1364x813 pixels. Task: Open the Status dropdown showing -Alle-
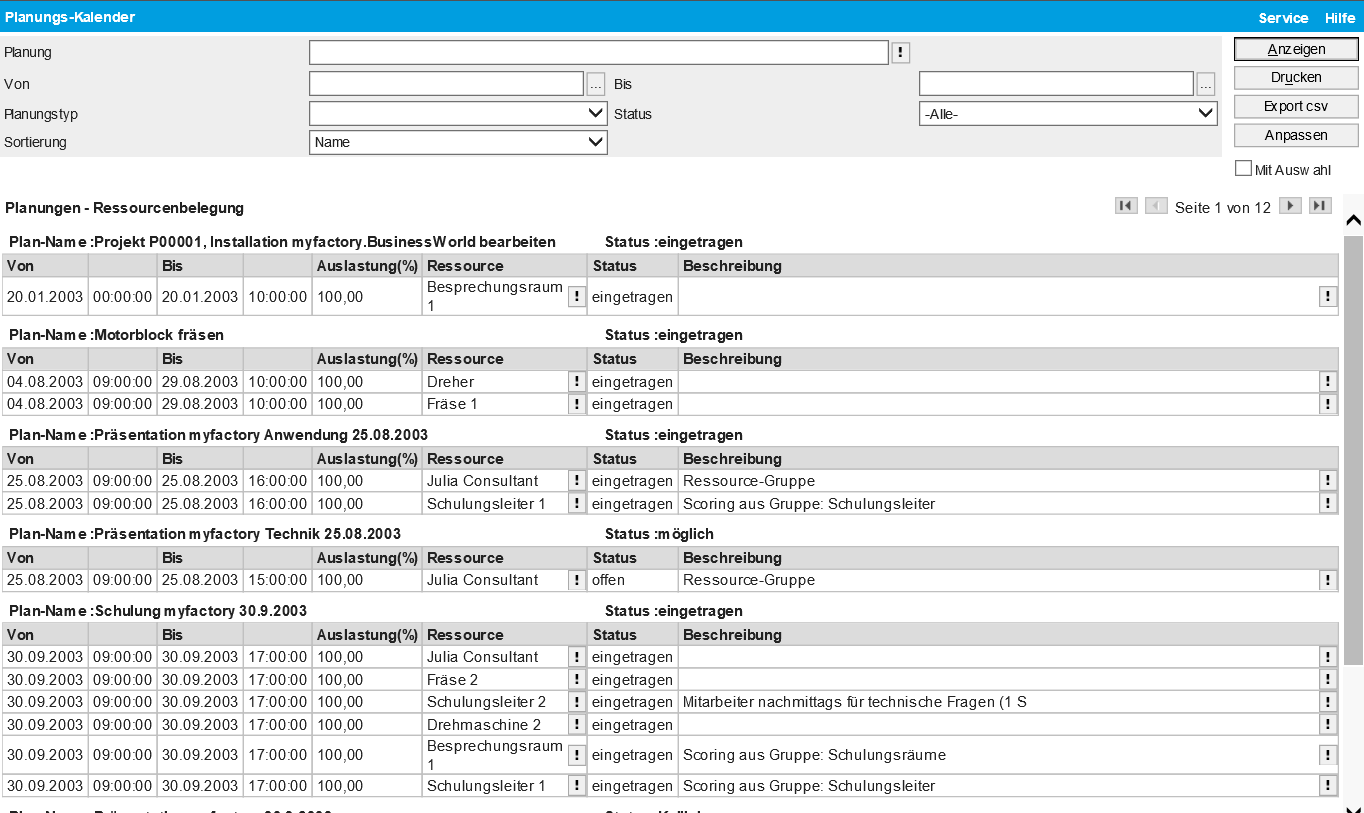point(1067,114)
